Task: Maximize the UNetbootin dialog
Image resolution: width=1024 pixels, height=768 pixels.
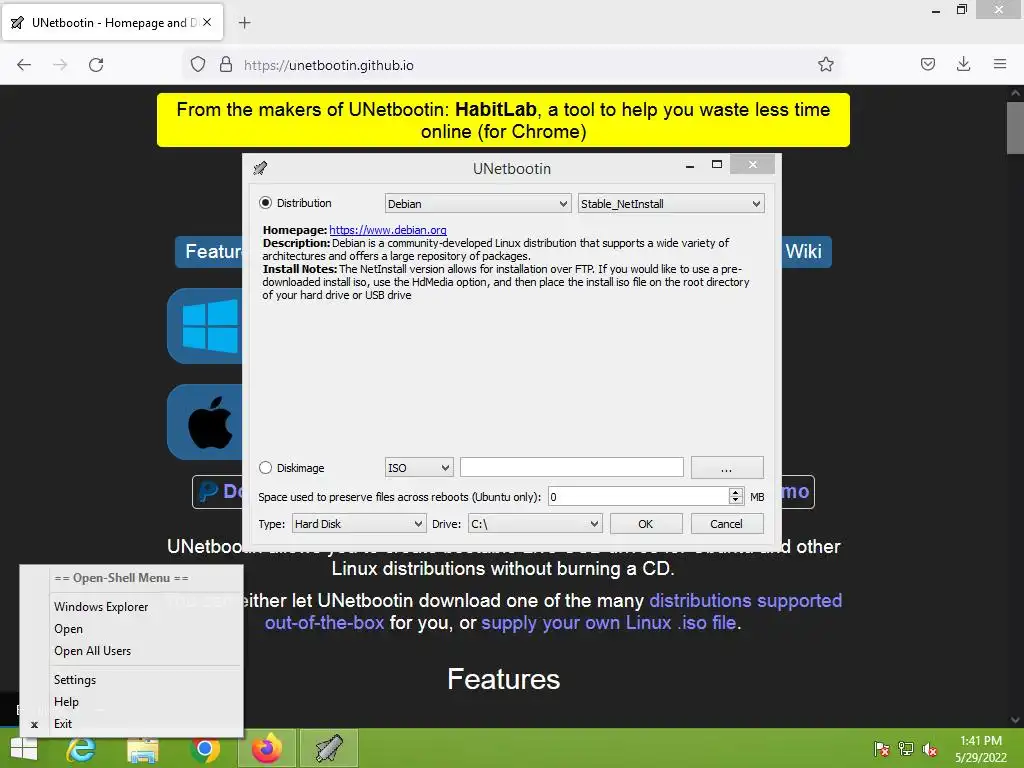Action: pos(717,165)
